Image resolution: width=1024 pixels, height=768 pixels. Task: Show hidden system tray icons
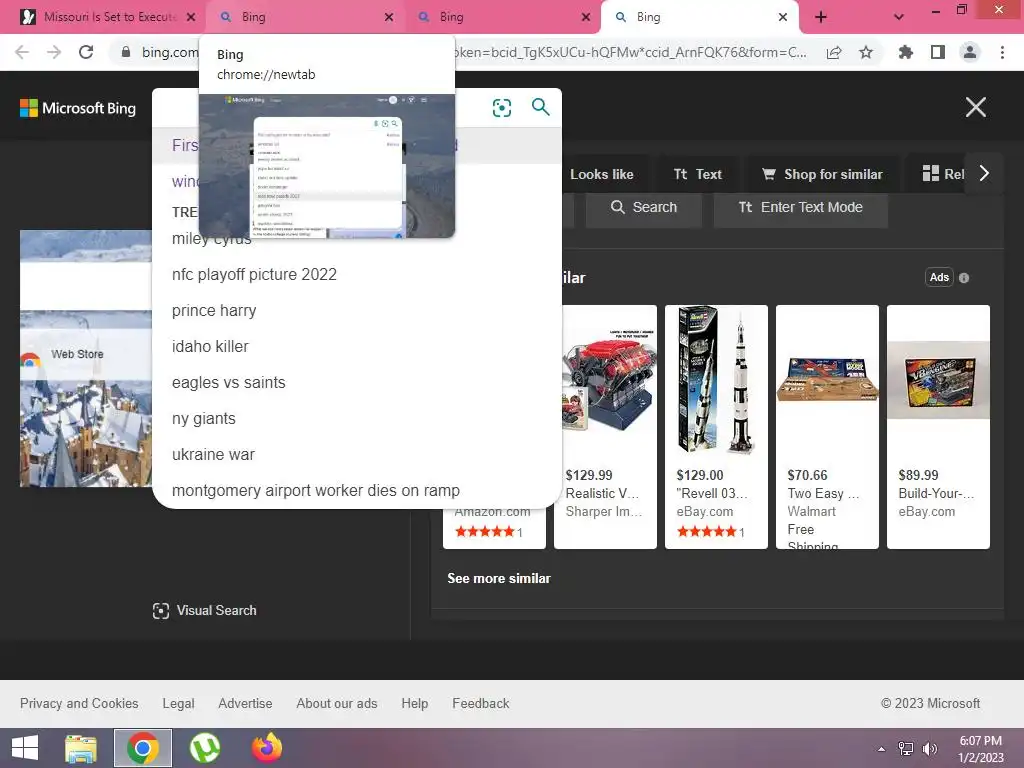[x=882, y=749]
